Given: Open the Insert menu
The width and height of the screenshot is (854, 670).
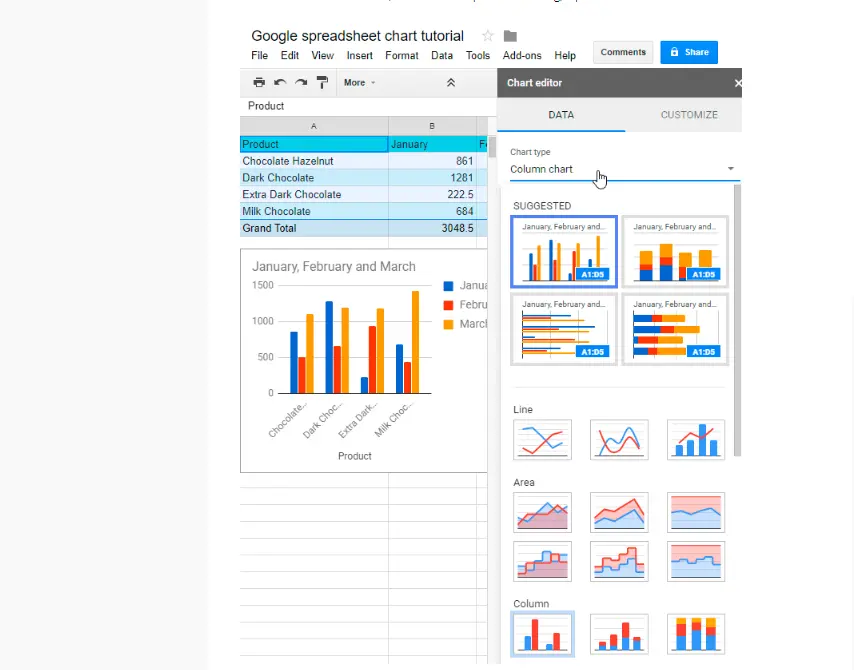Looking at the screenshot, I should coord(359,56).
